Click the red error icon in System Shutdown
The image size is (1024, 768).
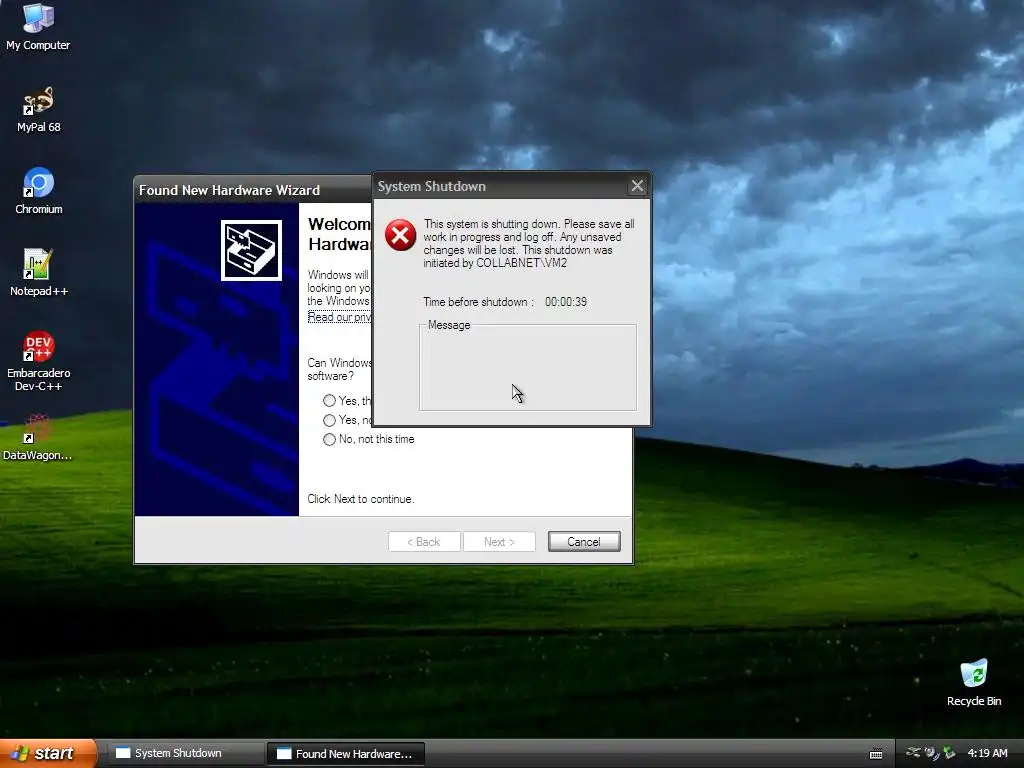(x=400, y=235)
